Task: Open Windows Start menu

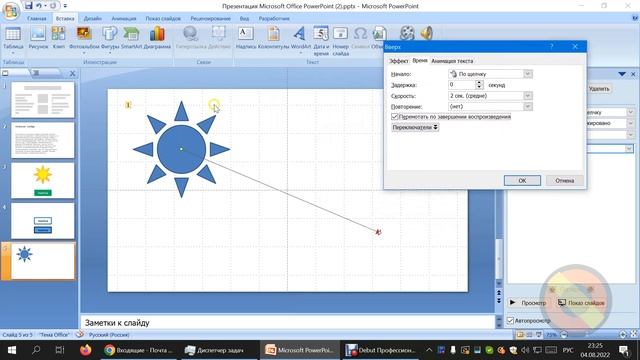Action: [12, 350]
